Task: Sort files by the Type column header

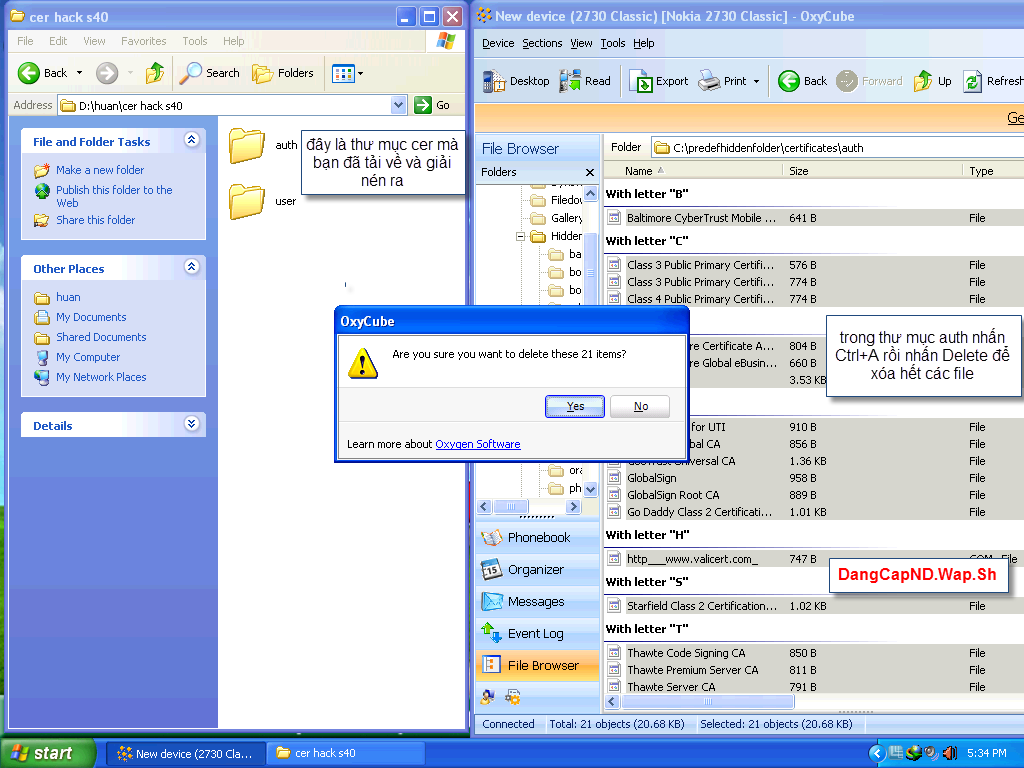Action: pos(993,171)
